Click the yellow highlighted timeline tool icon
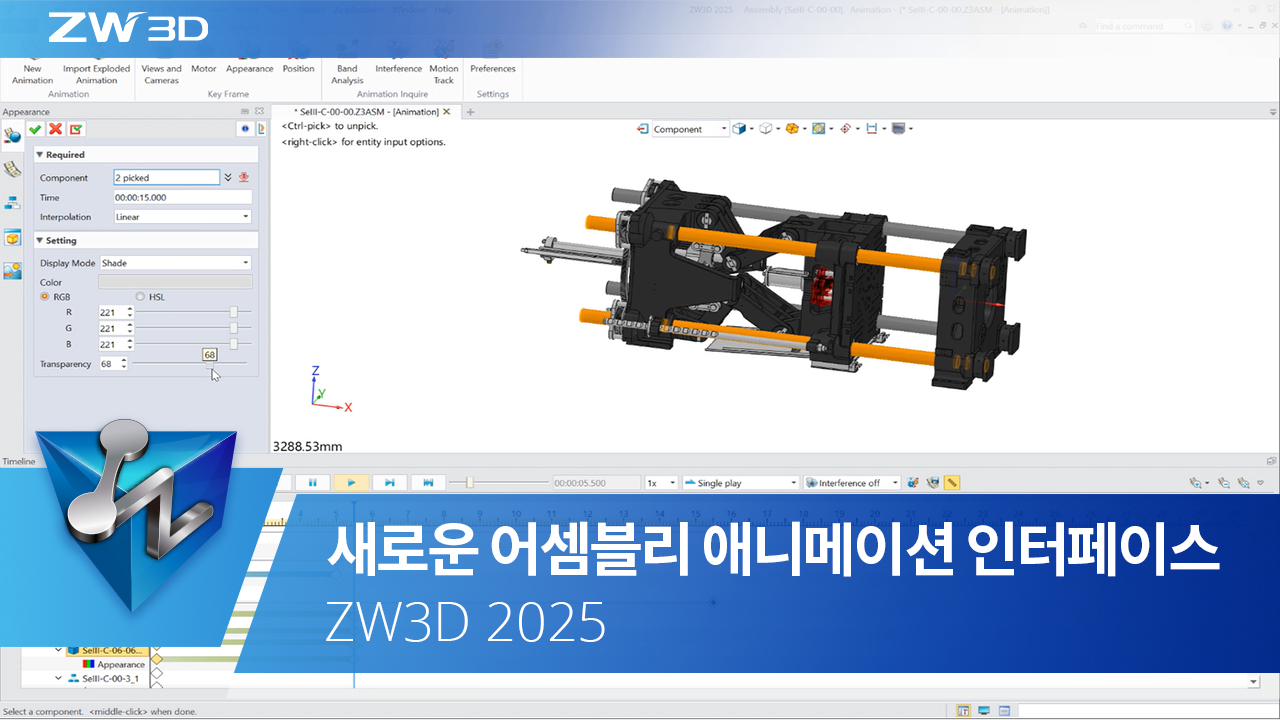Viewport: 1280px width, 720px height. tap(952, 482)
